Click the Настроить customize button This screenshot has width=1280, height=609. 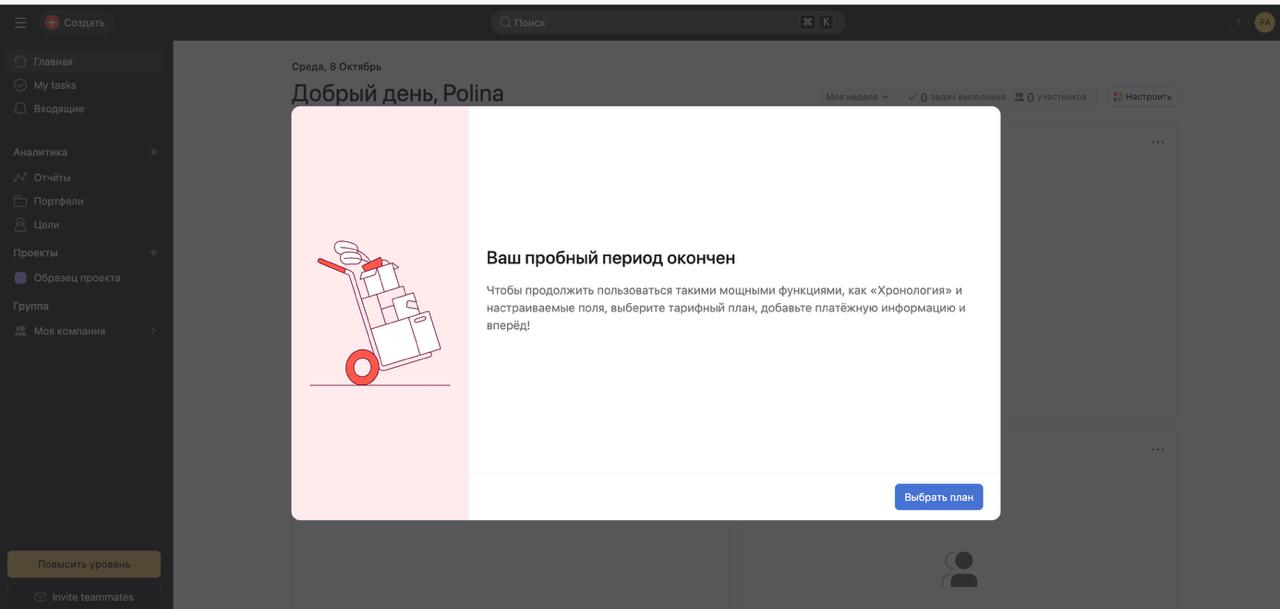[1142, 97]
